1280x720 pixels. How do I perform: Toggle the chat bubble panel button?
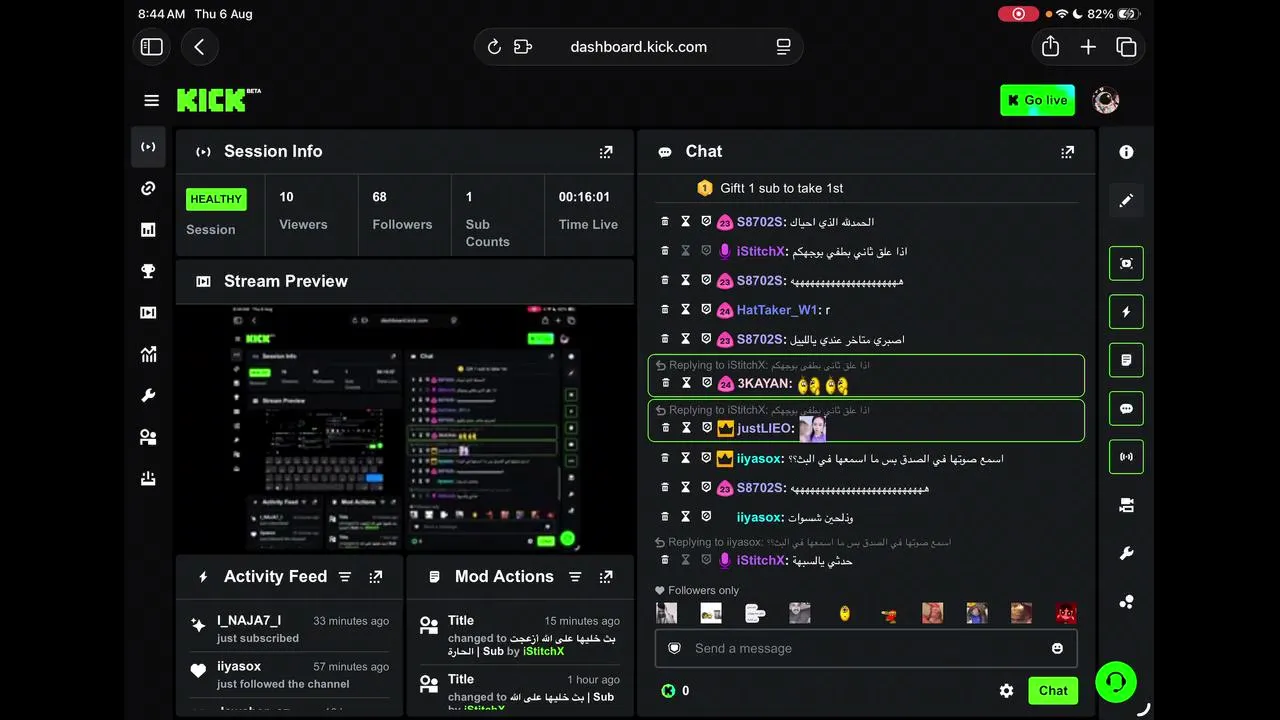coord(1126,409)
